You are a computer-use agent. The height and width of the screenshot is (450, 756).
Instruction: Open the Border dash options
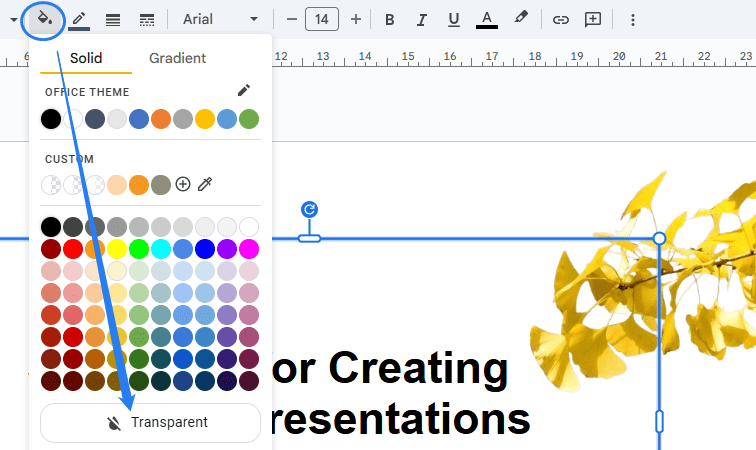tap(147, 20)
